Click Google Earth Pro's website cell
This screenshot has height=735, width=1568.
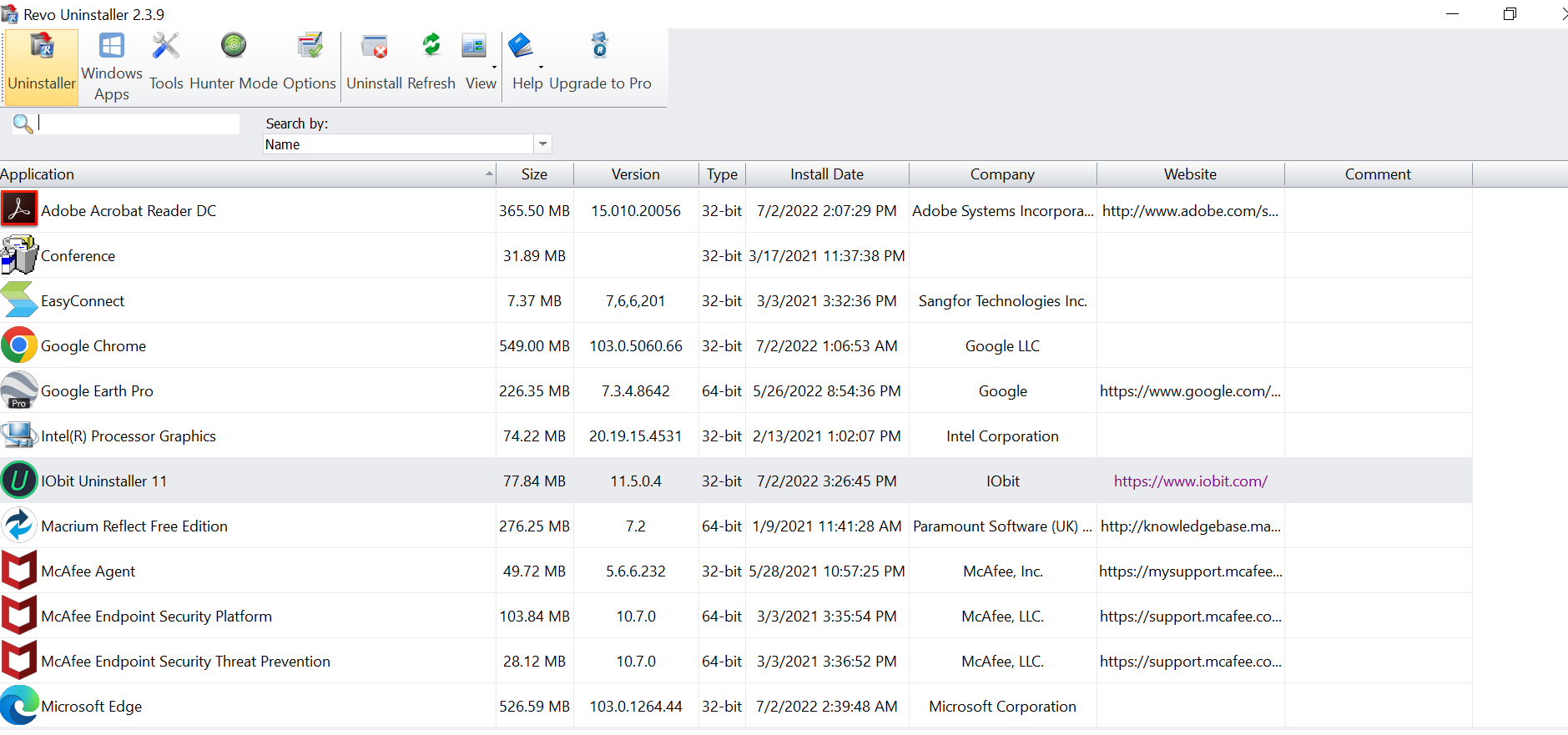[x=1191, y=391]
